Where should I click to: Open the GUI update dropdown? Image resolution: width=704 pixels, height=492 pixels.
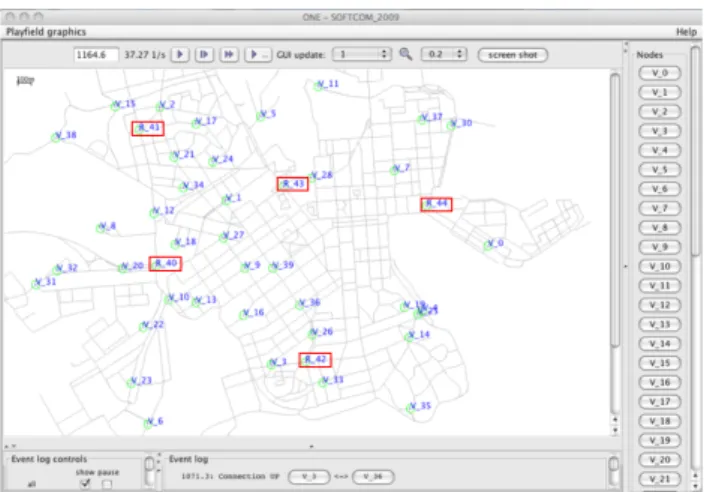click(361, 54)
